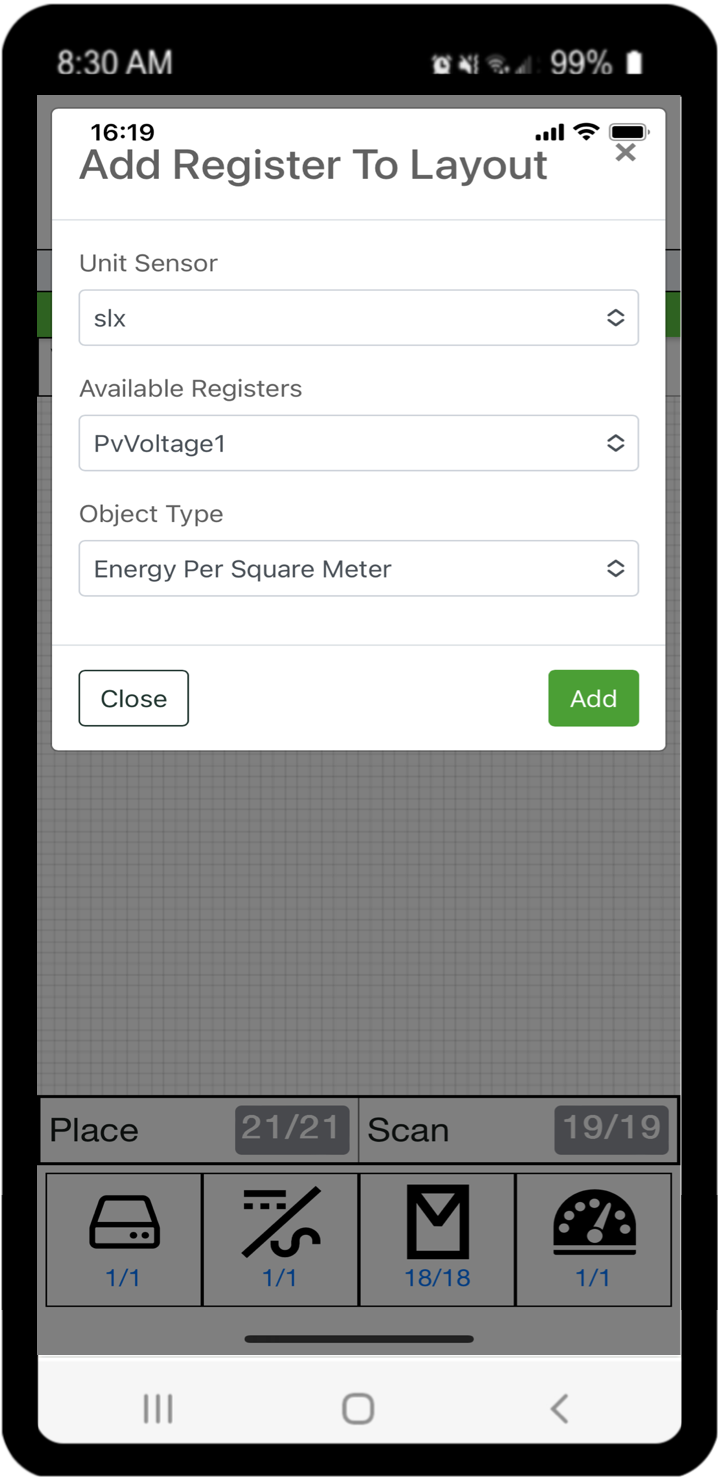The height and width of the screenshot is (1479, 720).
Task: Tap the Android home button icon
Action: tap(358, 1408)
